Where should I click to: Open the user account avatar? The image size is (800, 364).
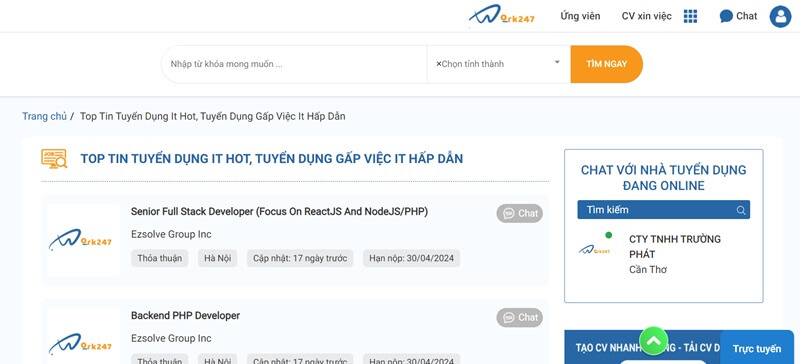pos(780,16)
